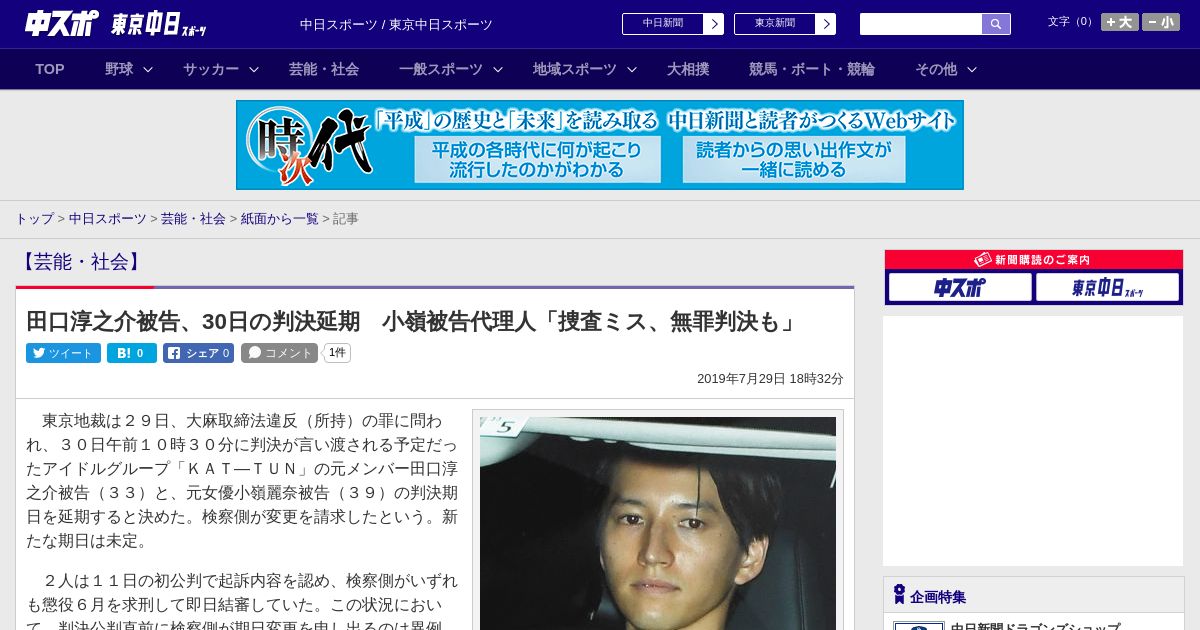This screenshot has height=630, width=1200.
Task: Open the 芸能・社会 nav menu item
Action: 324,69
